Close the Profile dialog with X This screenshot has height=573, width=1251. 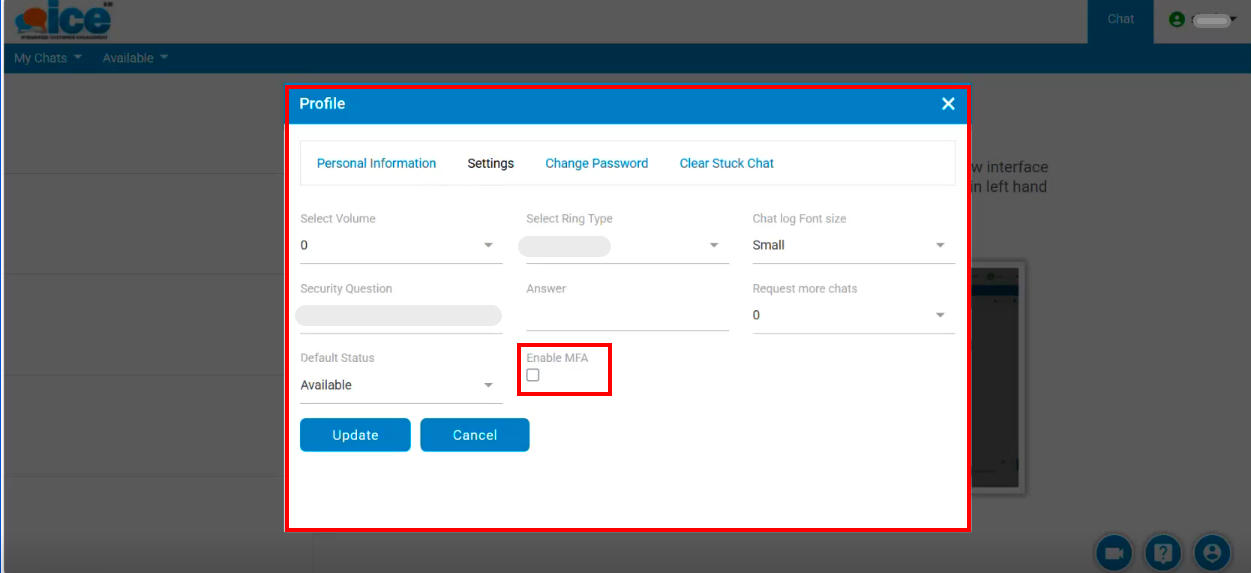pyautogui.click(x=948, y=104)
